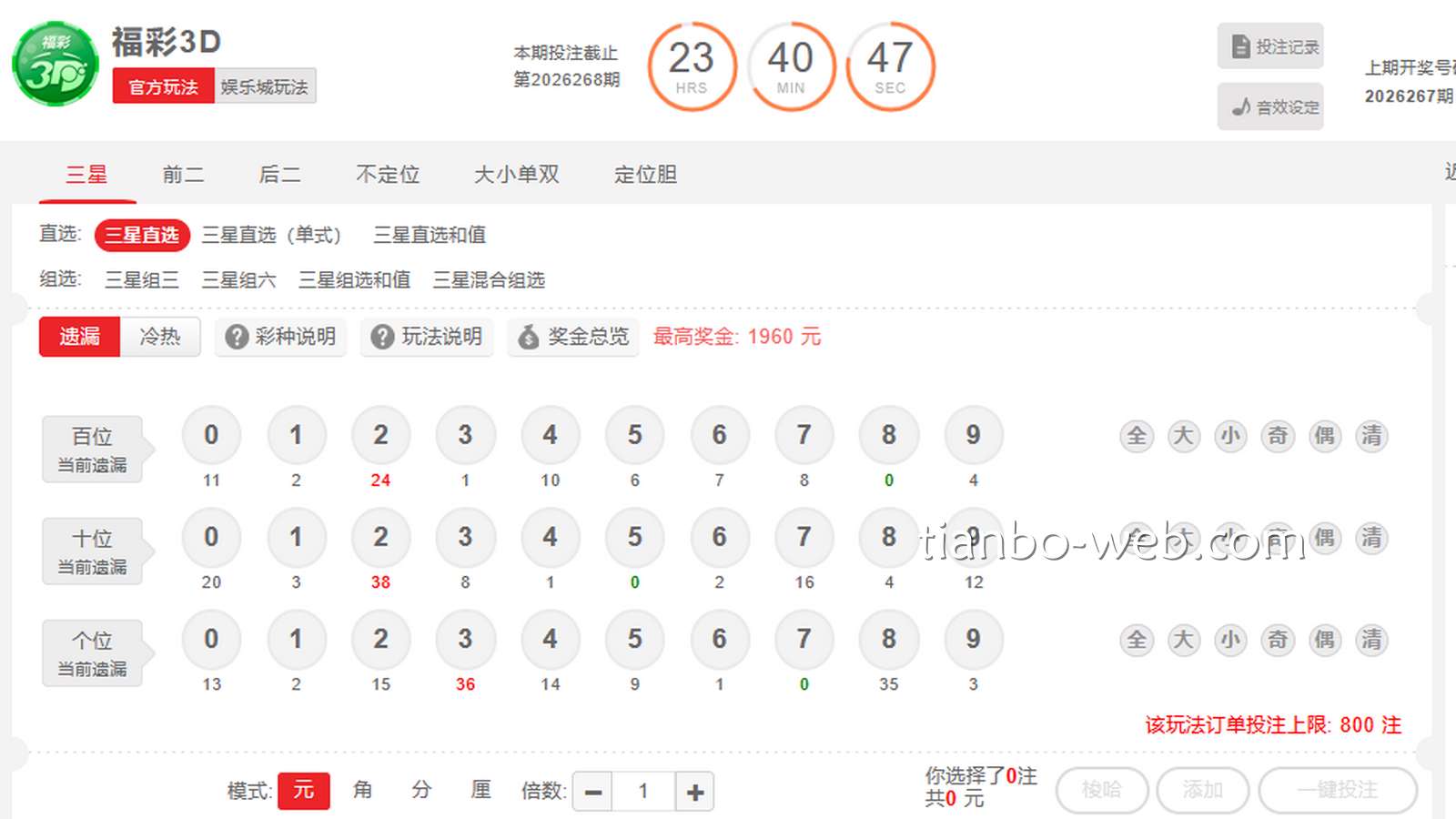Screen dimensions: 1456x819
Task: Switch to 大小单双 tab
Action: click(x=517, y=174)
